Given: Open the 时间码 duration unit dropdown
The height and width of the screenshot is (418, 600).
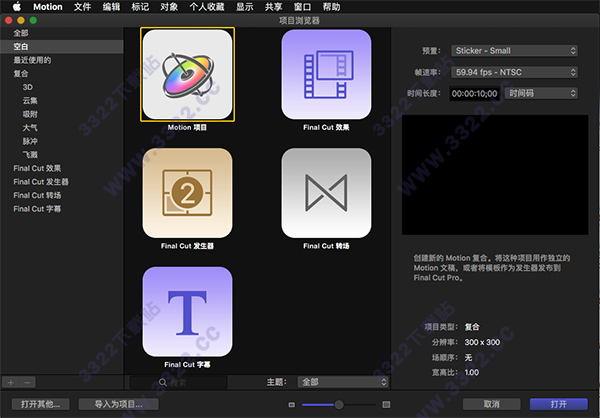Looking at the screenshot, I should (541, 93).
